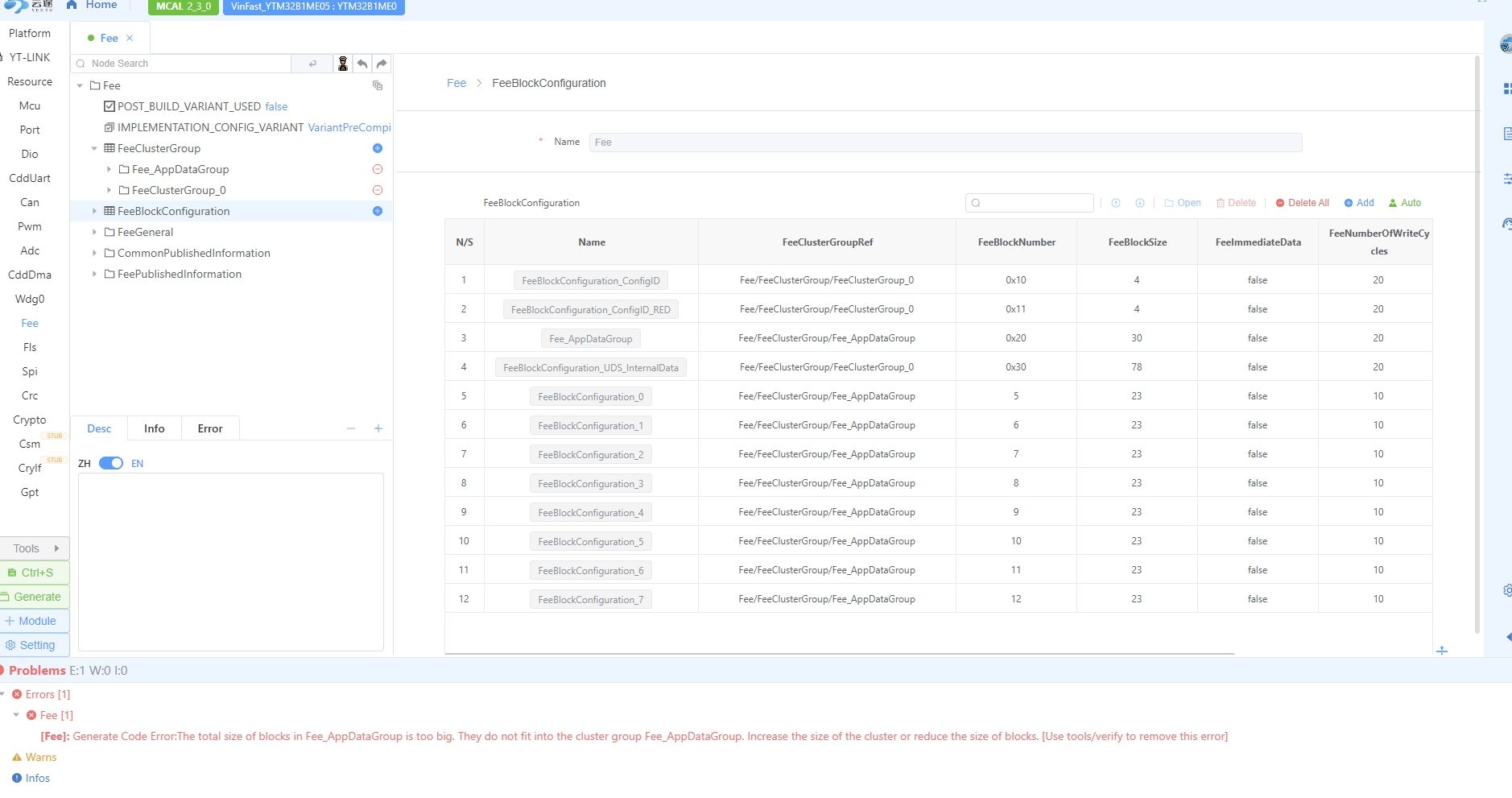Click the undo arrow beside Node Search
The height and width of the screenshot is (798, 1512).
pos(362,64)
